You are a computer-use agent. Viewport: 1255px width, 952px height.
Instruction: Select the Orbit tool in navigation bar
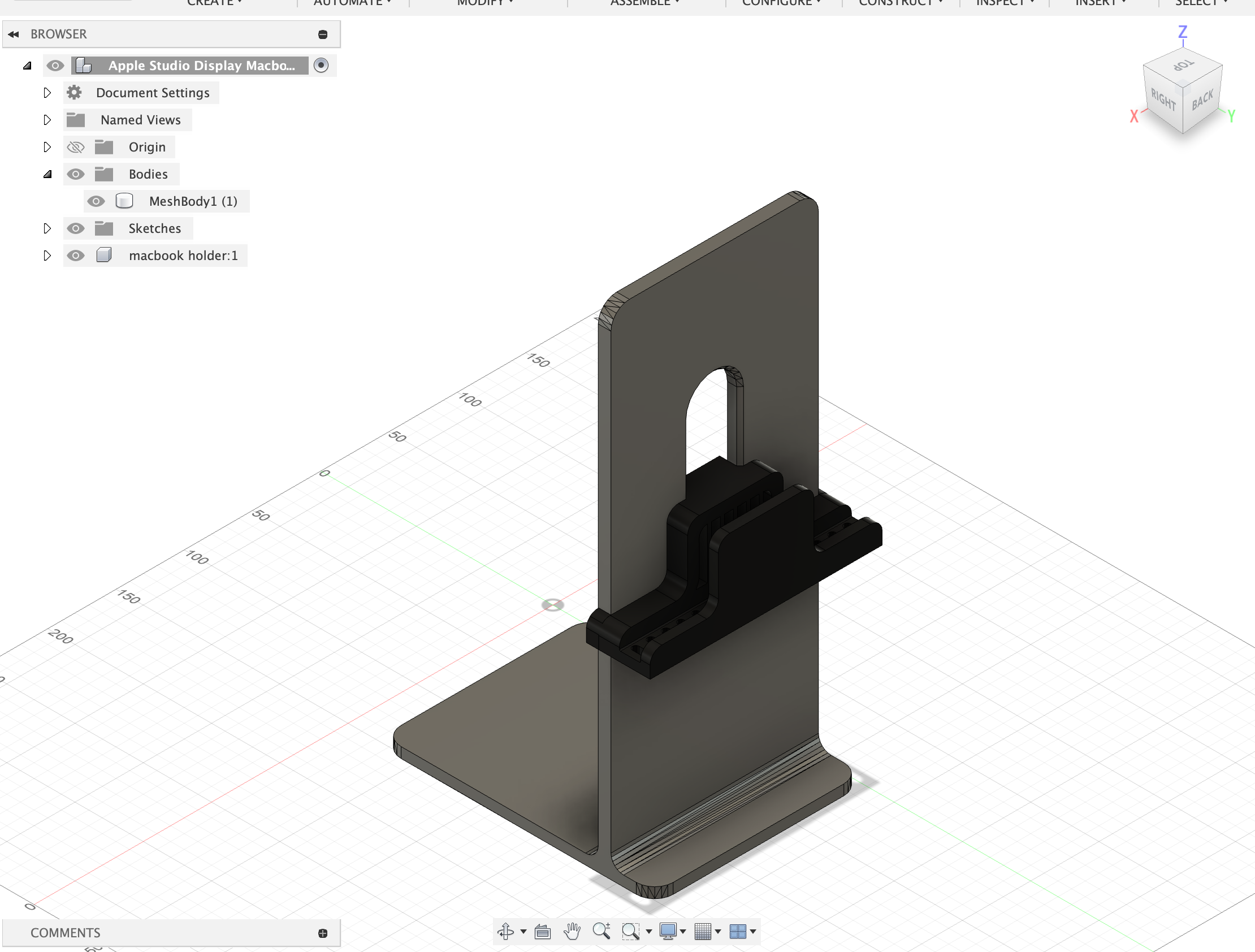(x=505, y=931)
